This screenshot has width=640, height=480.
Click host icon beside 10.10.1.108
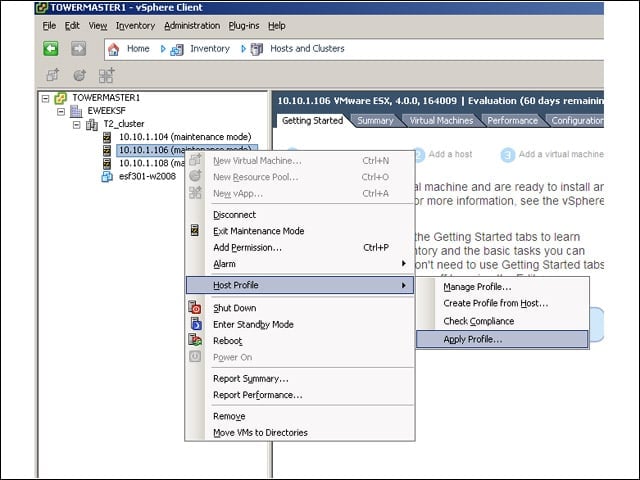[107, 163]
